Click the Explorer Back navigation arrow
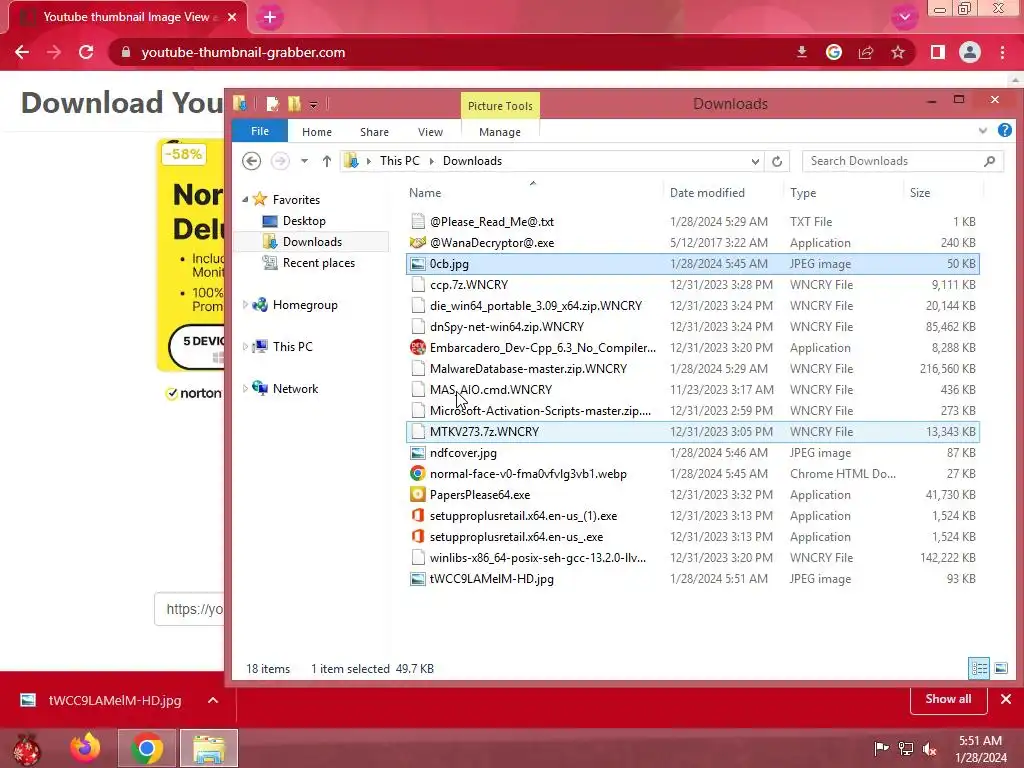 [x=251, y=161]
